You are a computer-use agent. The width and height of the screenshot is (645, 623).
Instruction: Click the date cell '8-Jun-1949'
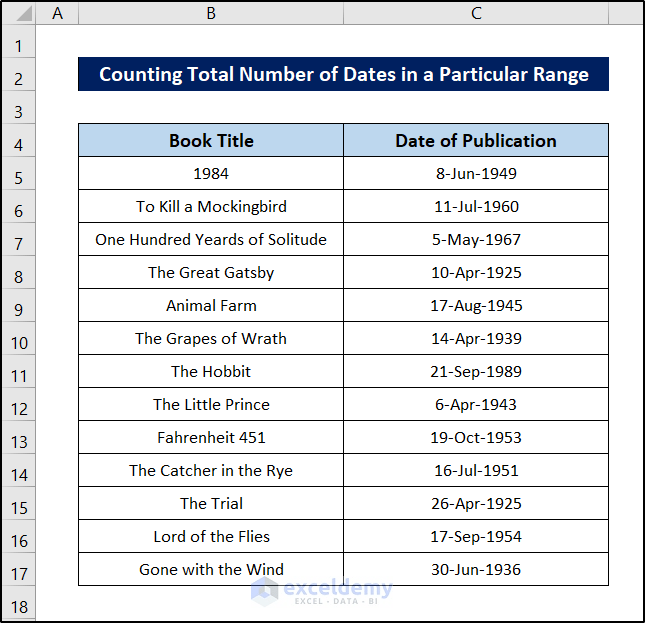point(476,174)
